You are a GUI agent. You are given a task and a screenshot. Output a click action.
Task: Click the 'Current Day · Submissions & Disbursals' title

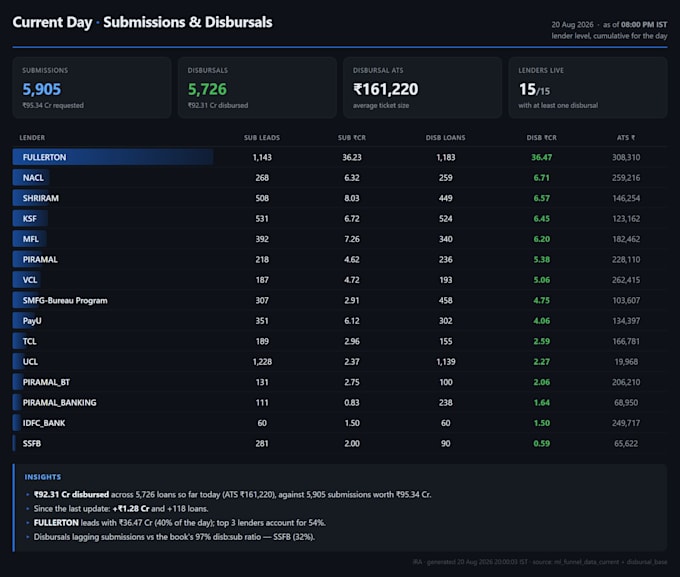coord(142,22)
